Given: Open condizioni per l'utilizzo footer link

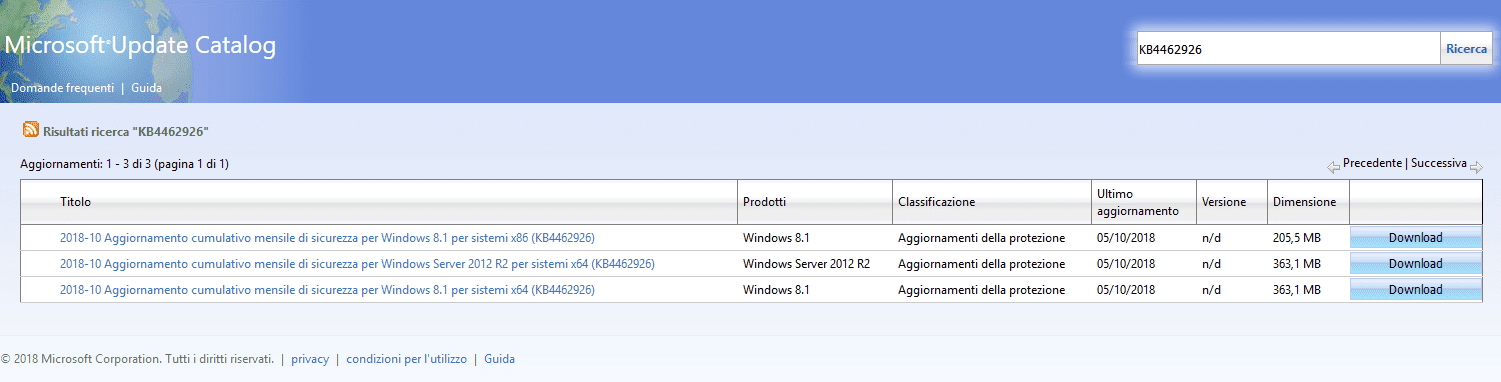Looking at the screenshot, I should (405, 359).
